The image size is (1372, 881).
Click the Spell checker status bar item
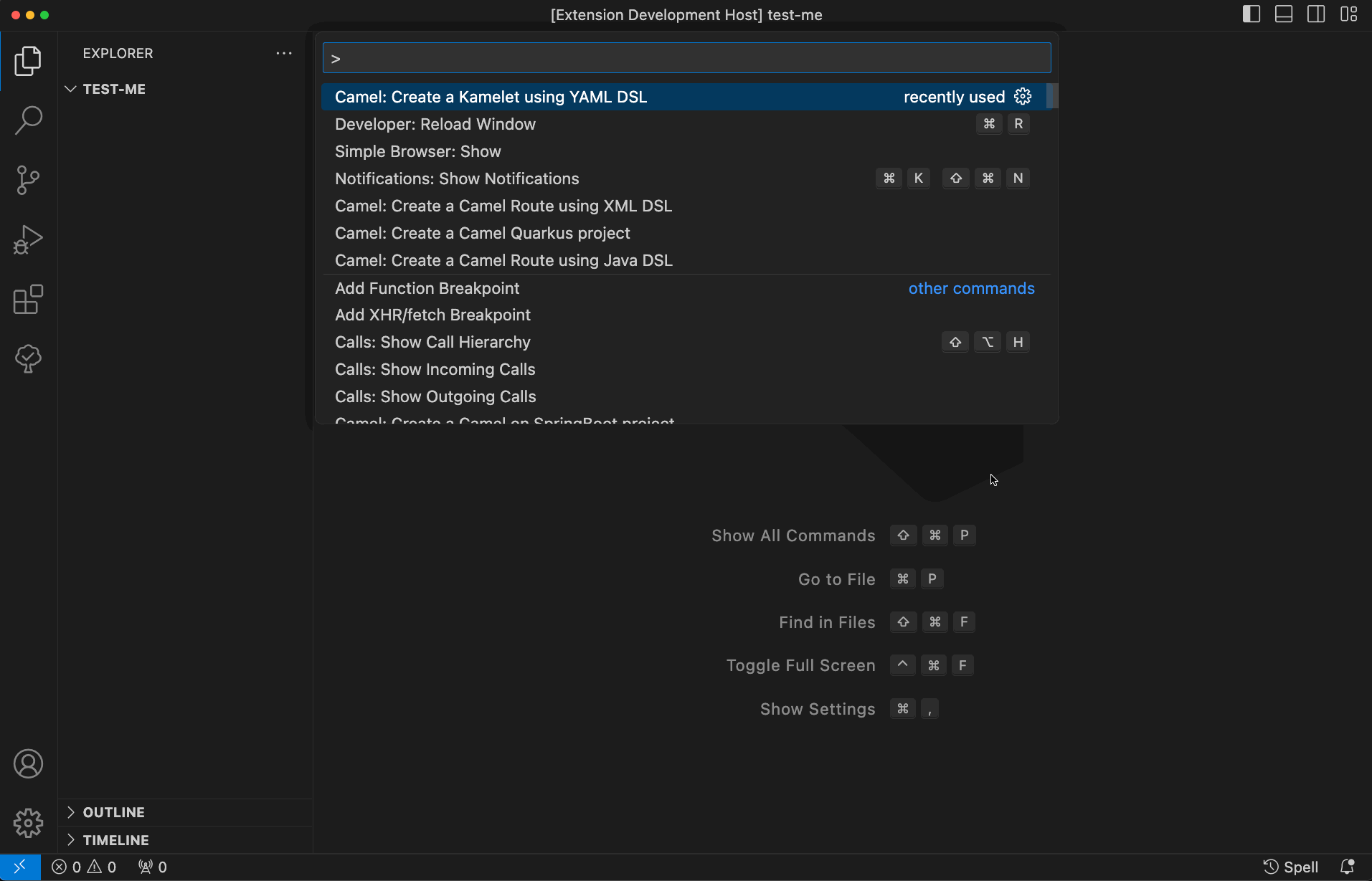coord(1290,866)
